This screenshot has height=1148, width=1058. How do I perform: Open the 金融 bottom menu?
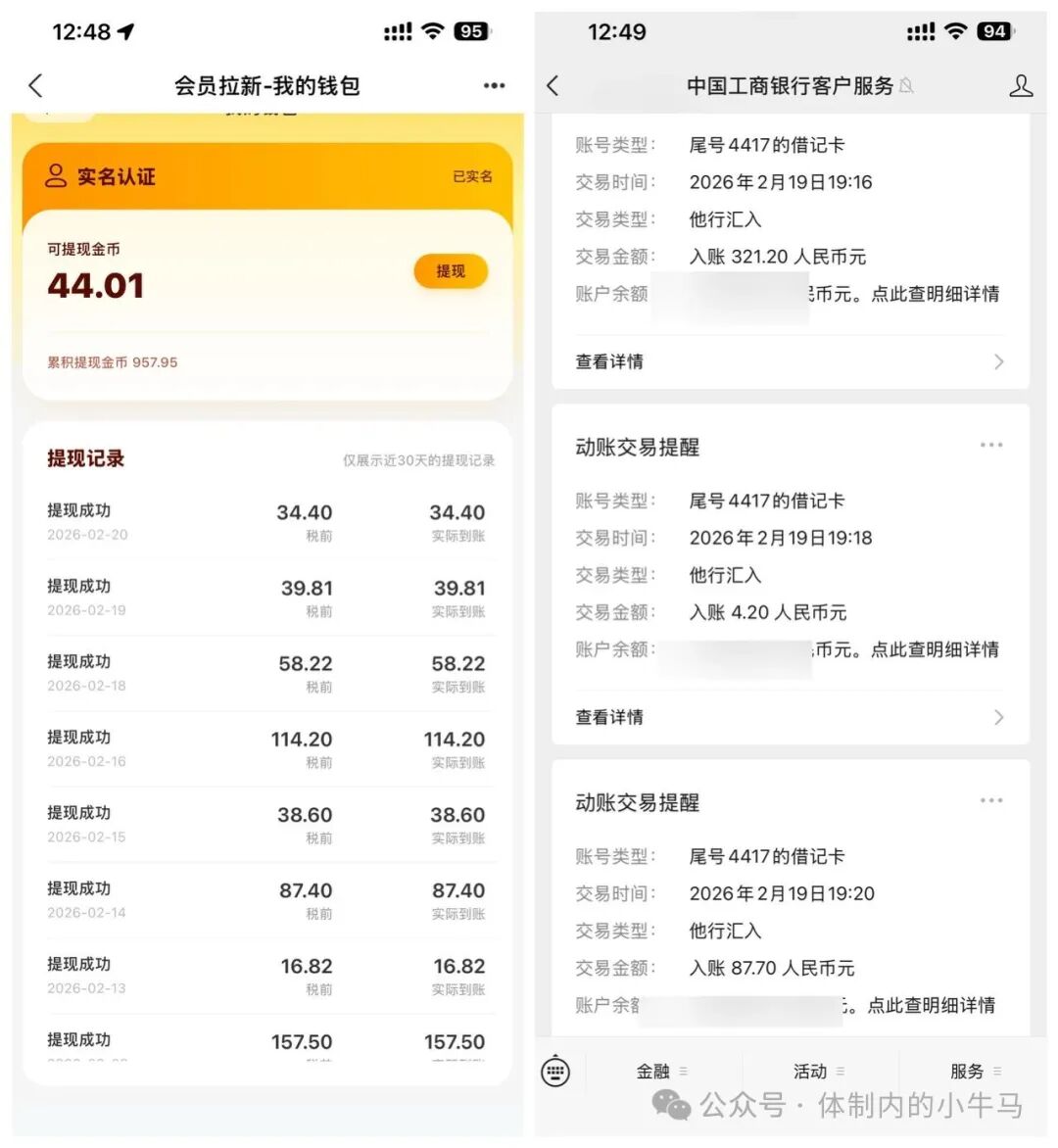point(661,1072)
